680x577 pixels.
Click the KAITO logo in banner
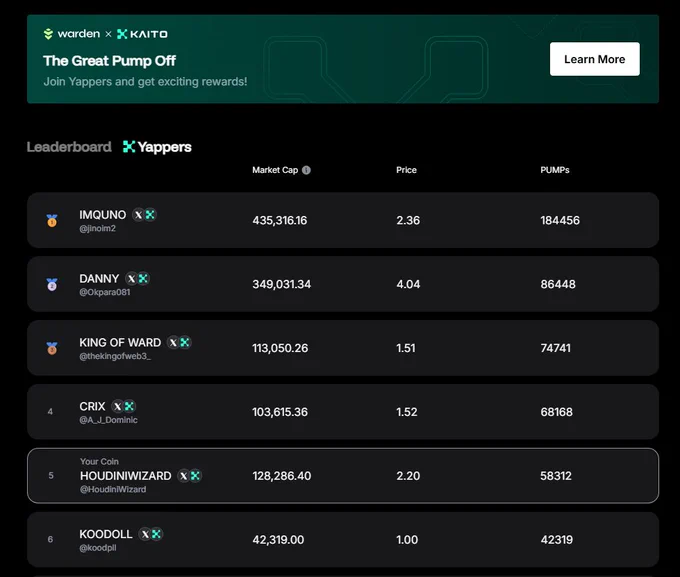pyautogui.click(x=142, y=34)
